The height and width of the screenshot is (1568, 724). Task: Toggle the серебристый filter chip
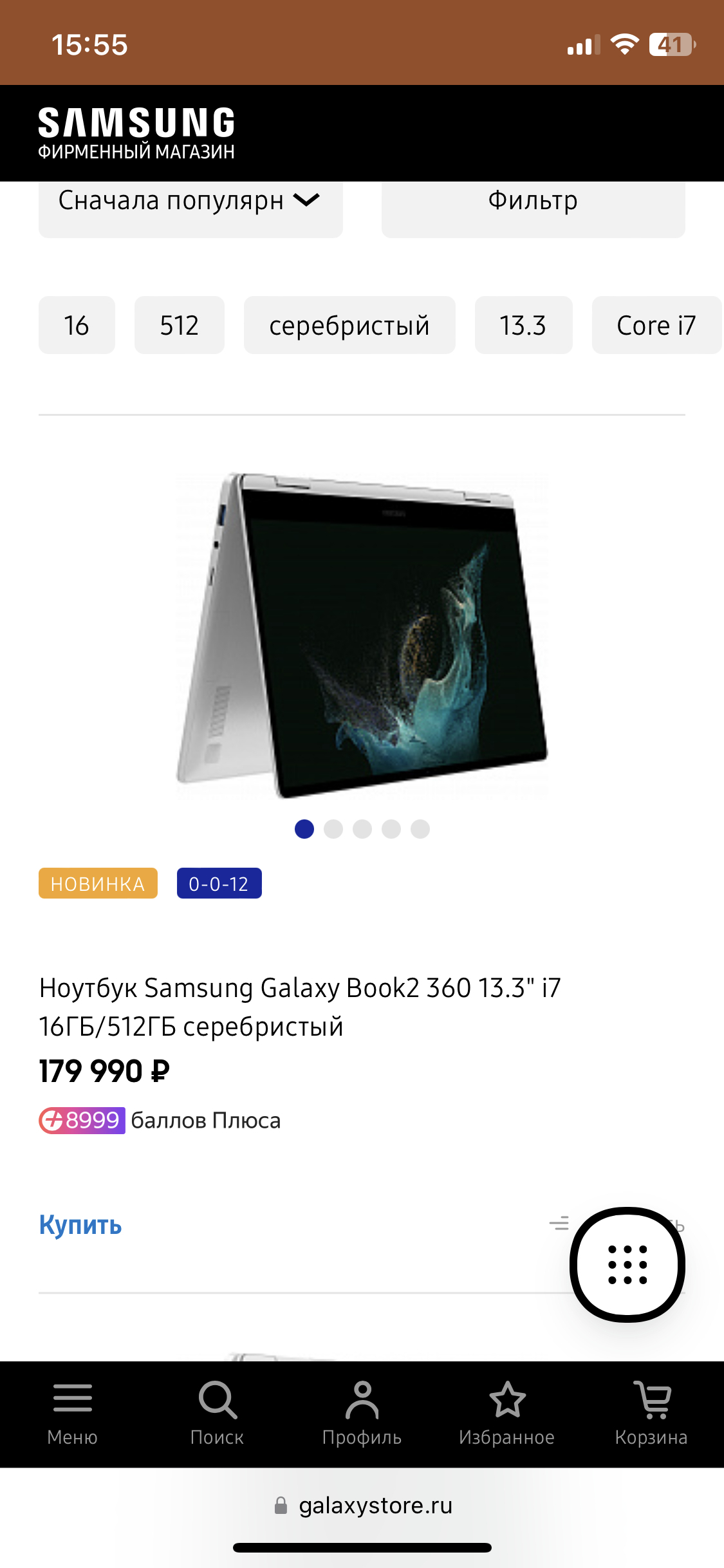pos(349,325)
